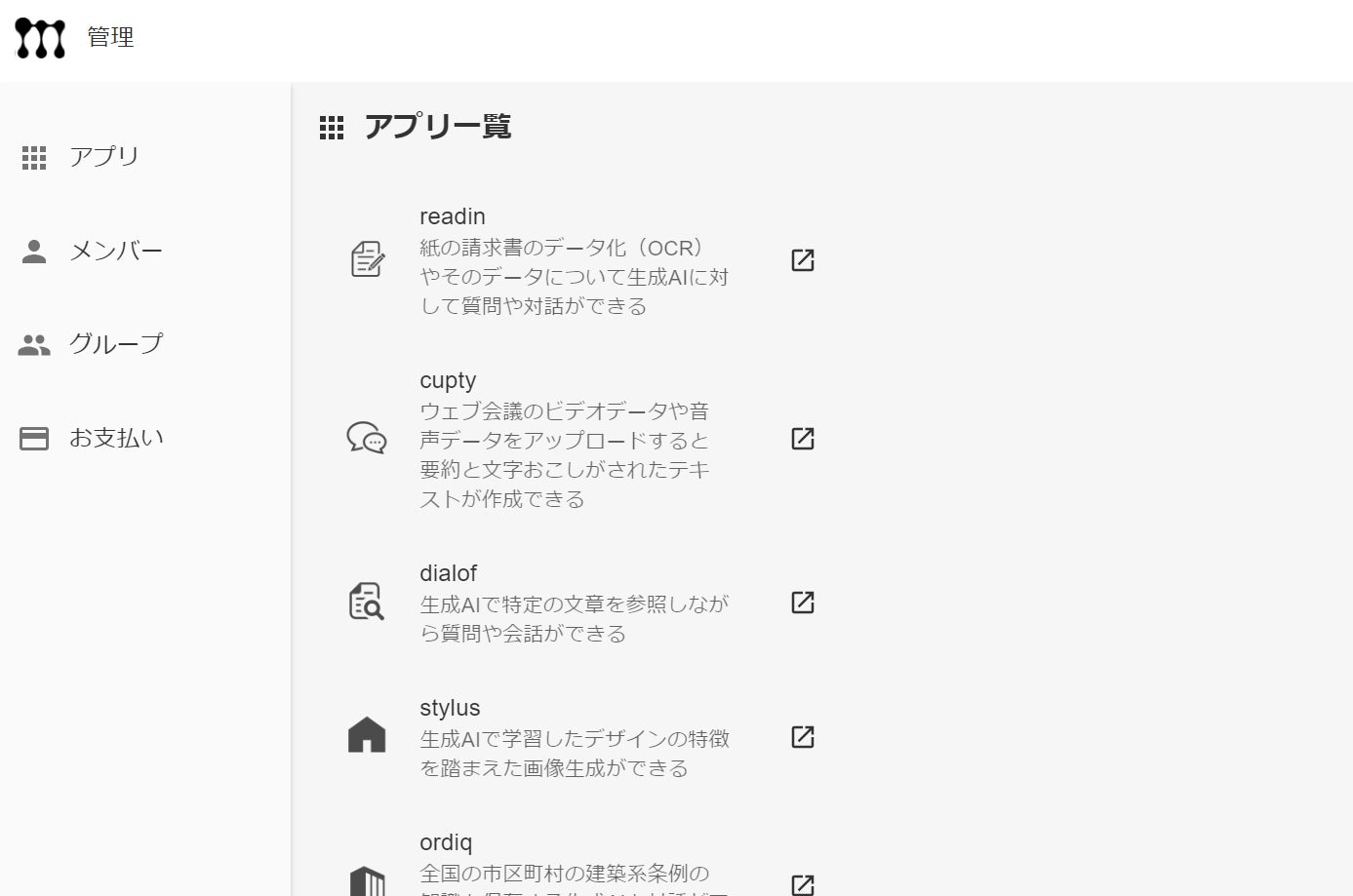Click the dialof document search app icon
Image resolution: width=1353 pixels, height=896 pixels.
[367, 602]
